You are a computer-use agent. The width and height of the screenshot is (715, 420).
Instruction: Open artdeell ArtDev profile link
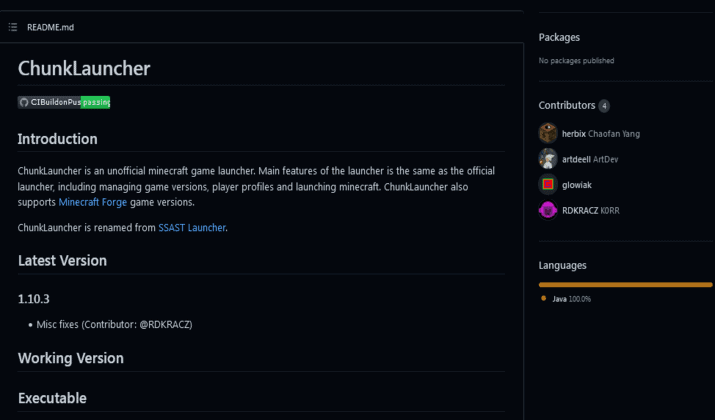(x=590, y=159)
